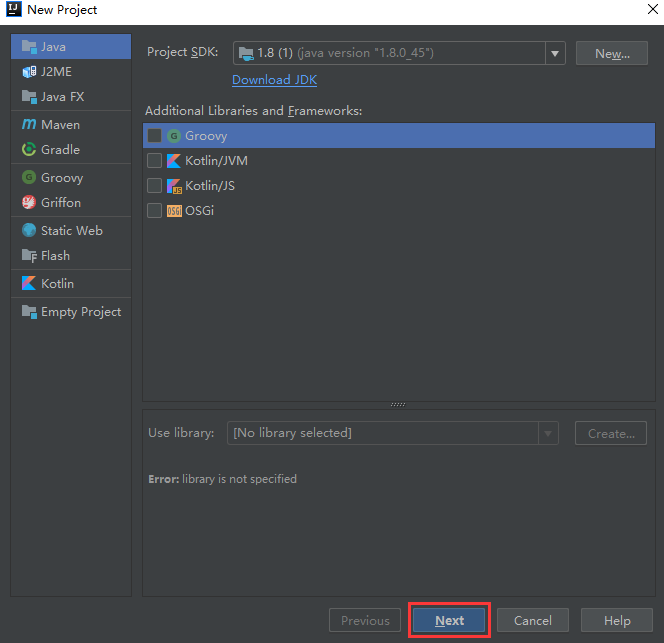Select the Java folder icon in sidebar
Image resolution: width=664 pixels, height=643 pixels.
[29, 47]
